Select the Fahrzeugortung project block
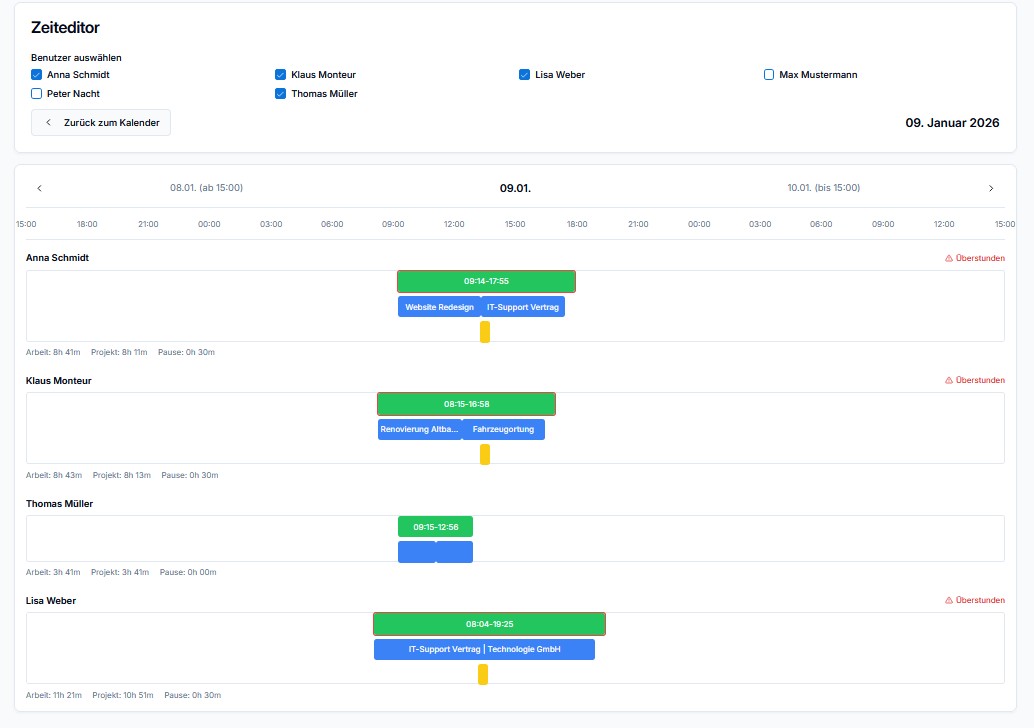The height and width of the screenshot is (728, 1034). [503, 429]
